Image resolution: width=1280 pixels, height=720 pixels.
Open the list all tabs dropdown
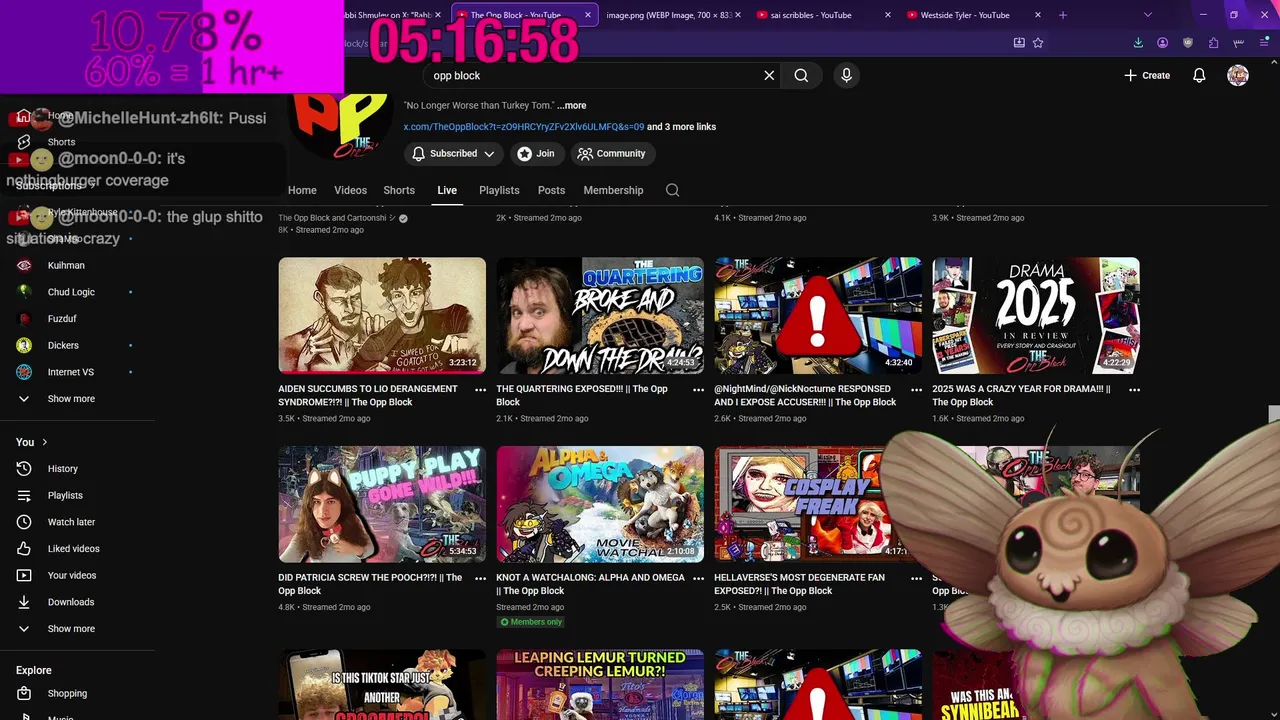[x=1147, y=15]
